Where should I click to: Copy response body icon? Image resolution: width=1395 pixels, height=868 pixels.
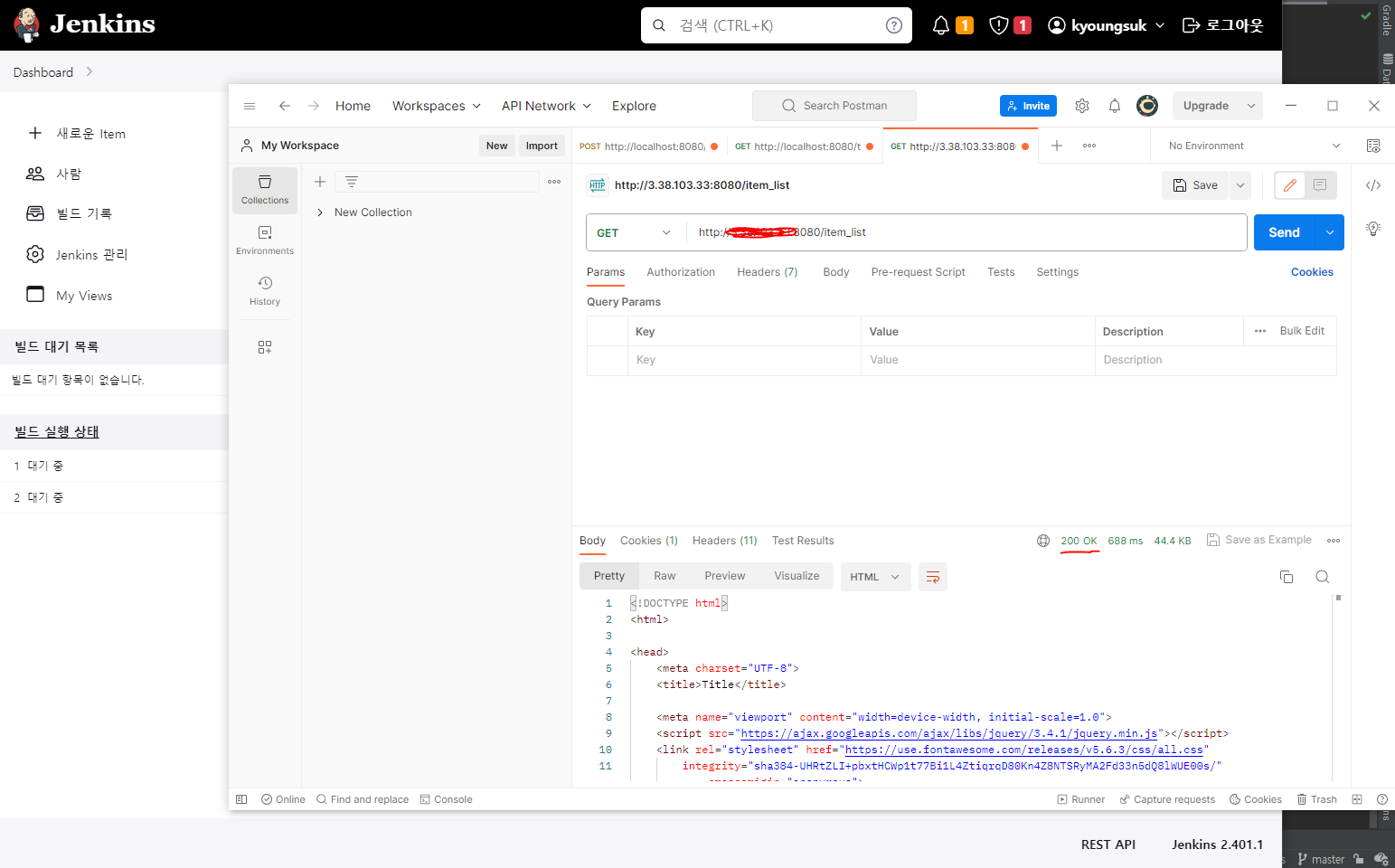pyautogui.click(x=1287, y=577)
